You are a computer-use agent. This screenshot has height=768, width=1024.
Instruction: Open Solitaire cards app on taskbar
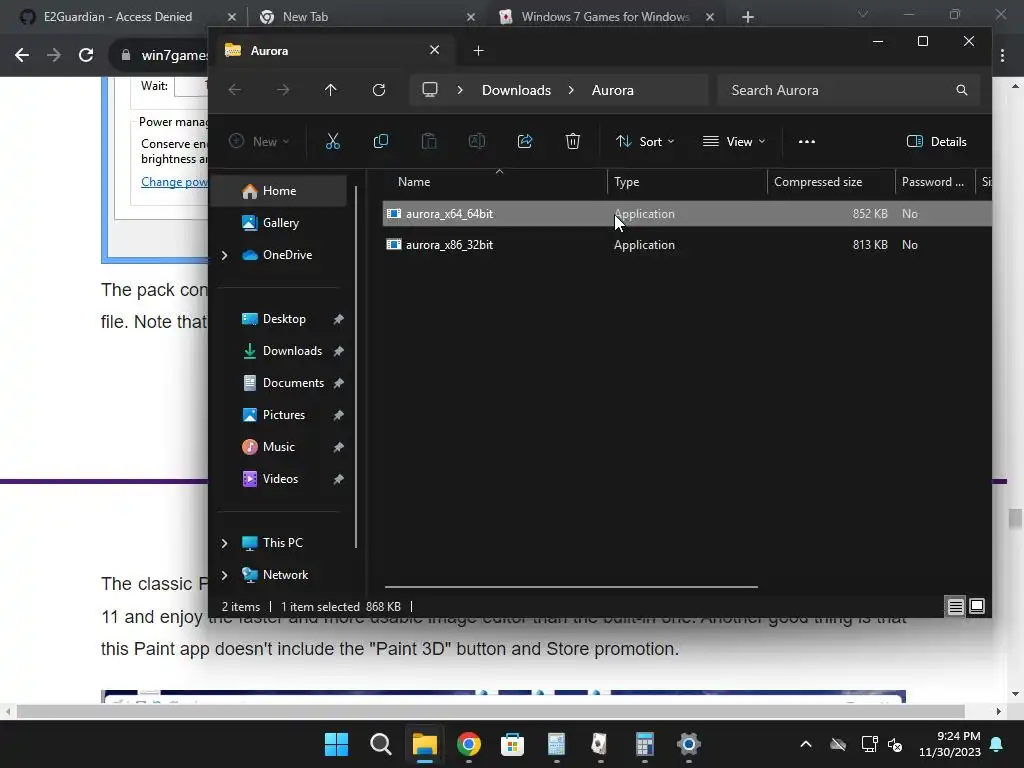tap(600, 744)
